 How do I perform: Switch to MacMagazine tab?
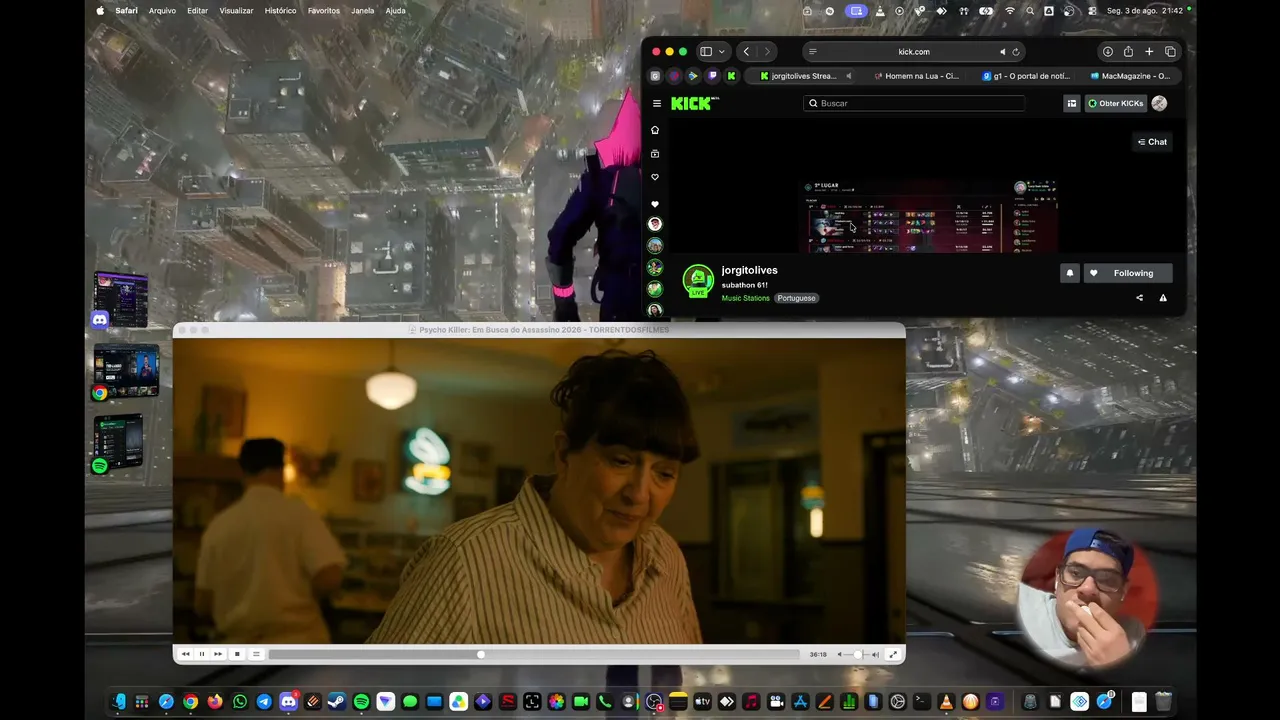click(1132, 76)
